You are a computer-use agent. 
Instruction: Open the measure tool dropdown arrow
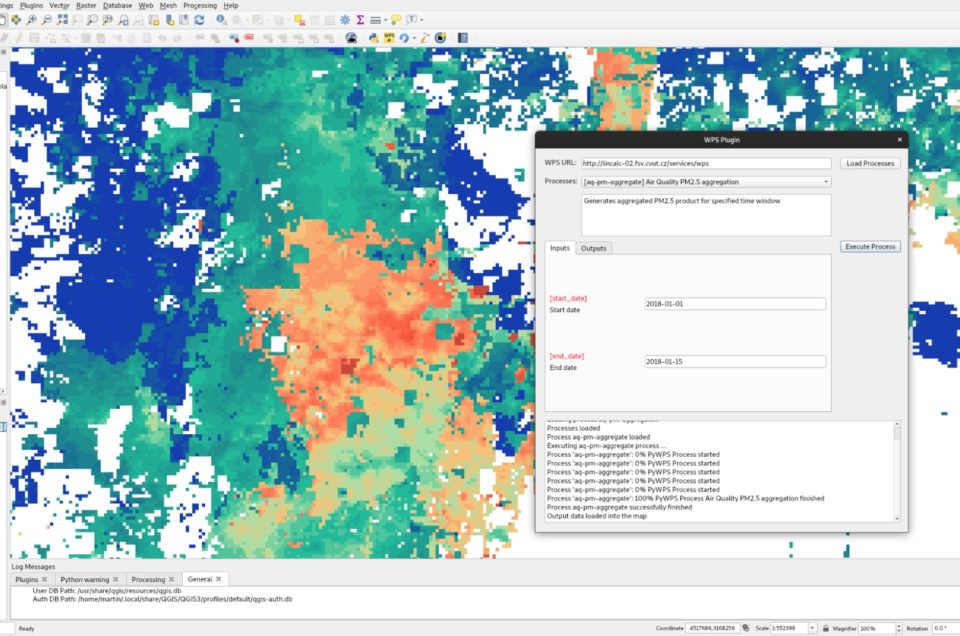[x=385, y=20]
